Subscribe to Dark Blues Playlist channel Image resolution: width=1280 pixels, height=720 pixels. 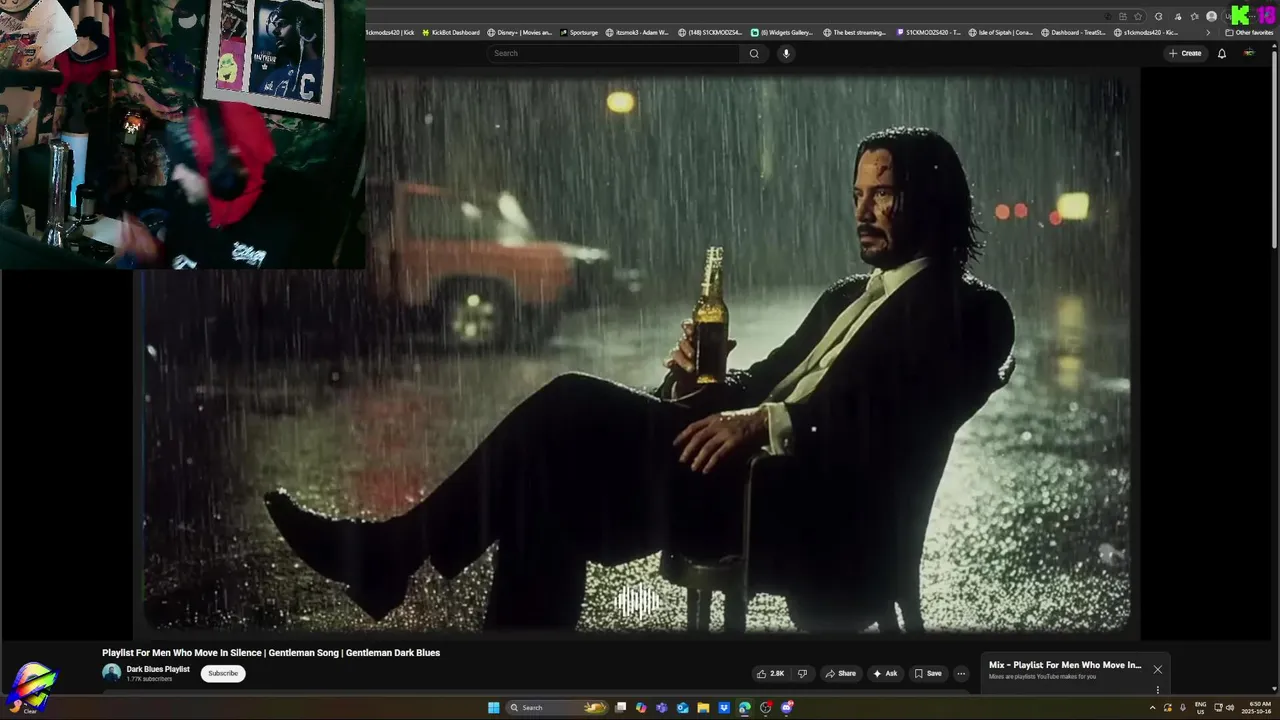[223, 673]
